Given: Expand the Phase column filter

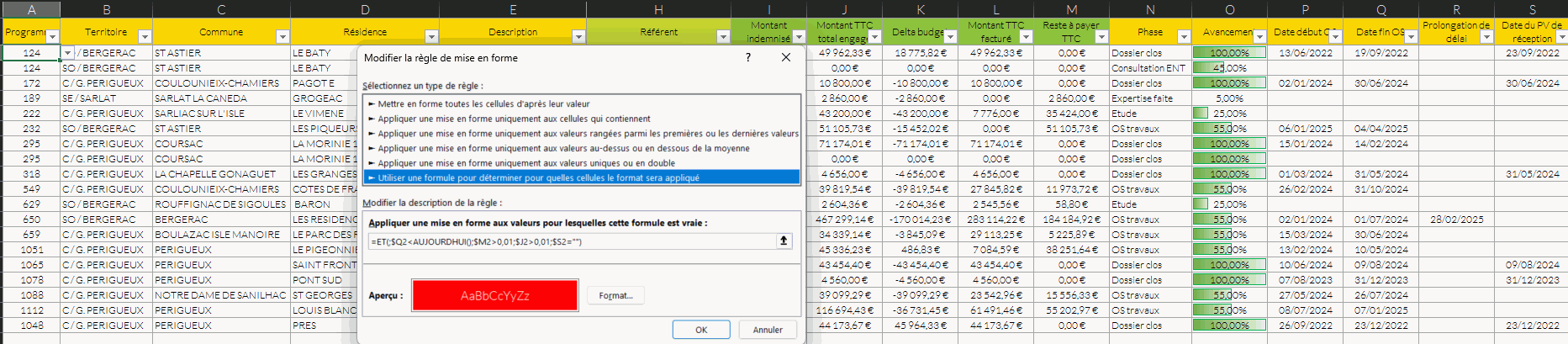Looking at the screenshot, I should pyautogui.click(x=1184, y=37).
